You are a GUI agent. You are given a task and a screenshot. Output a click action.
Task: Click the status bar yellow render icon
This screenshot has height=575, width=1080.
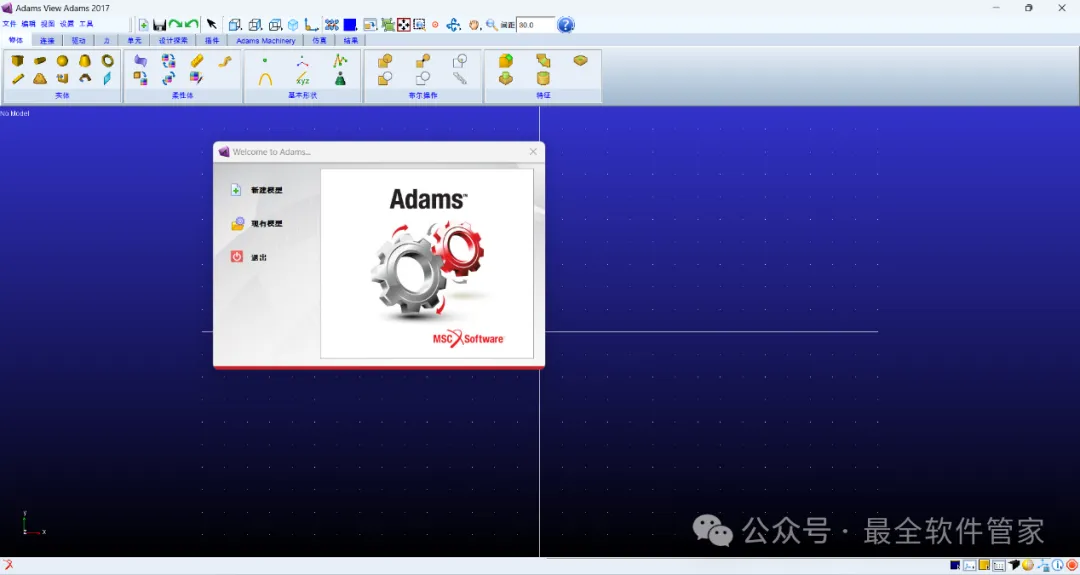pos(984,566)
